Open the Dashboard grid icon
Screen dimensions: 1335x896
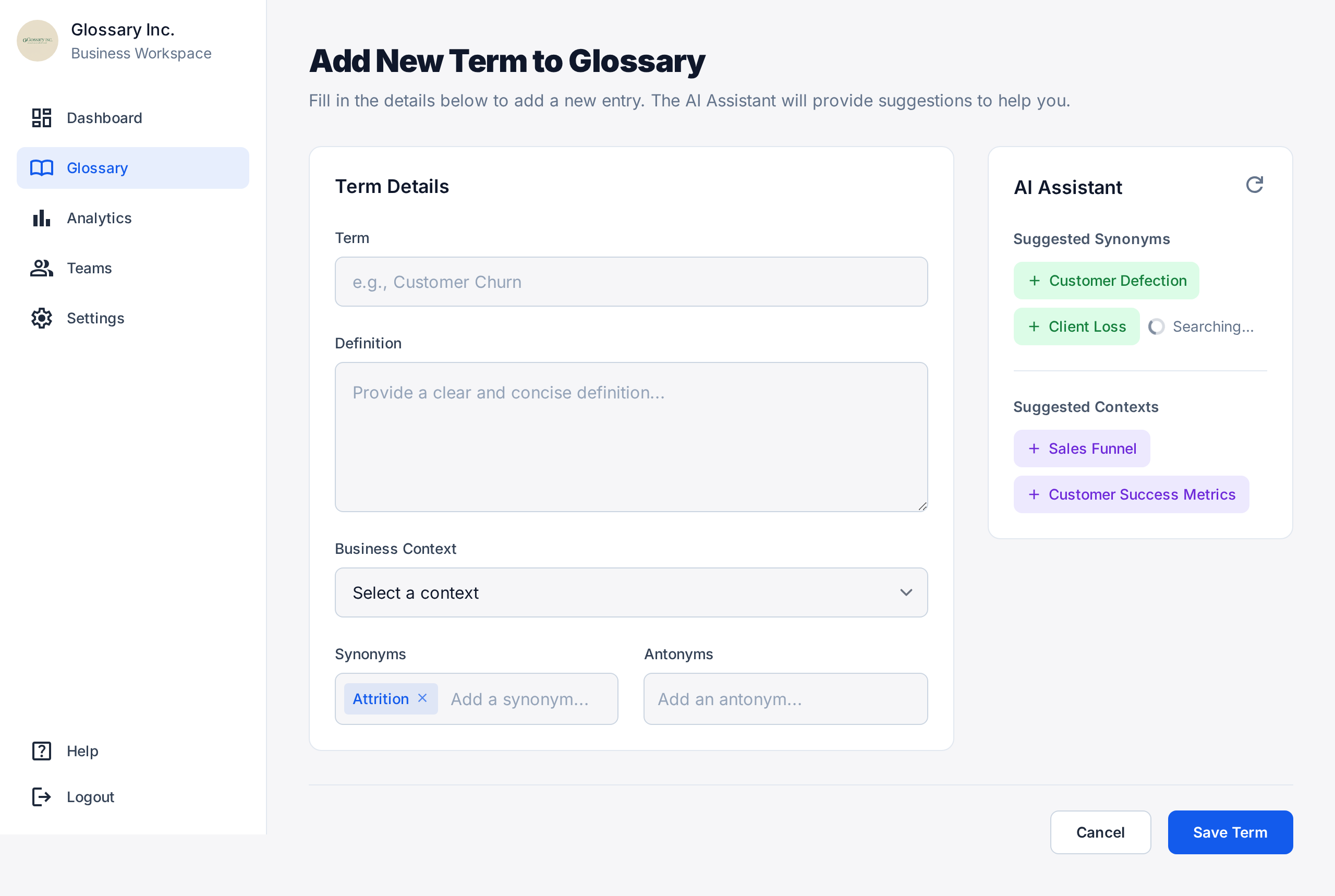click(x=42, y=118)
